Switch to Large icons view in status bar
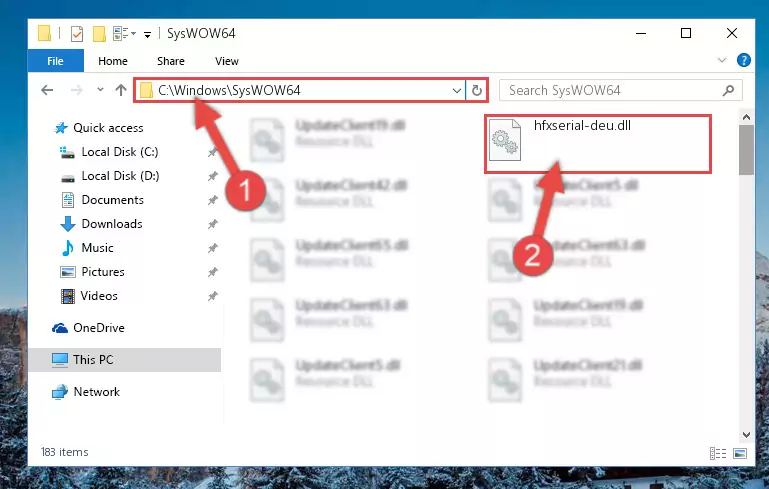 [x=740, y=453]
